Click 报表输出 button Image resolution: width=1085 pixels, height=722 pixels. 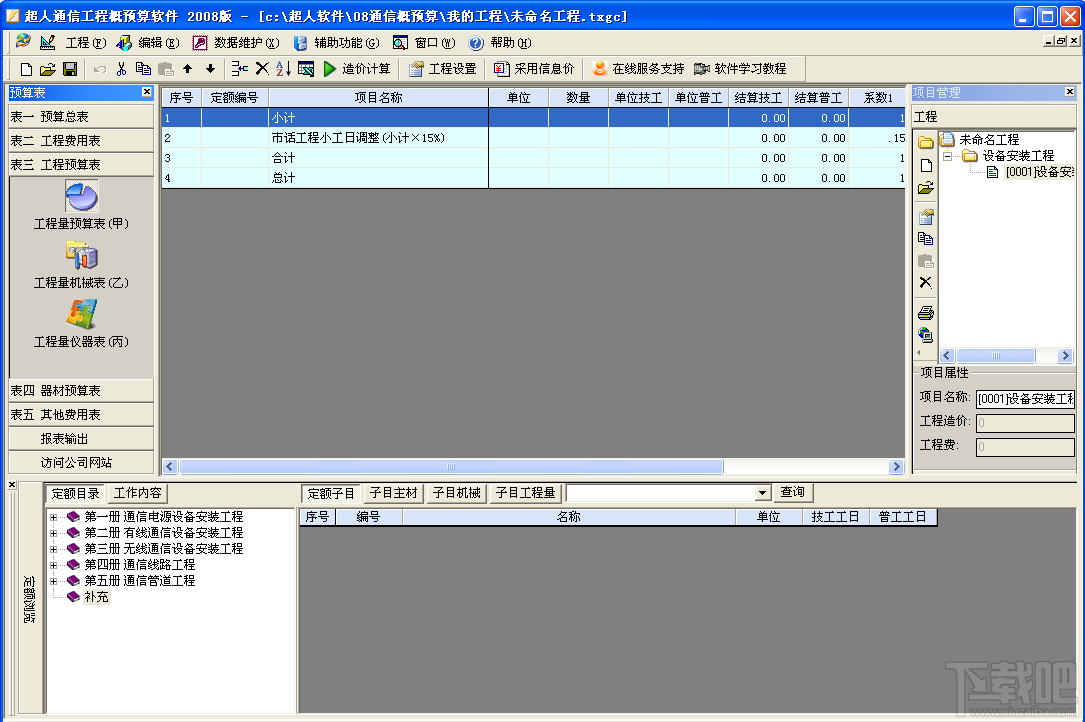click(81, 439)
